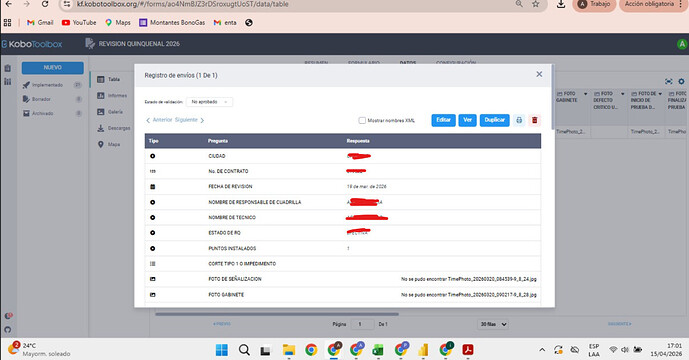The image size is (689, 360).
Task: Click the horizontal scrollbar under the data table
Action: click(x=276, y=314)
